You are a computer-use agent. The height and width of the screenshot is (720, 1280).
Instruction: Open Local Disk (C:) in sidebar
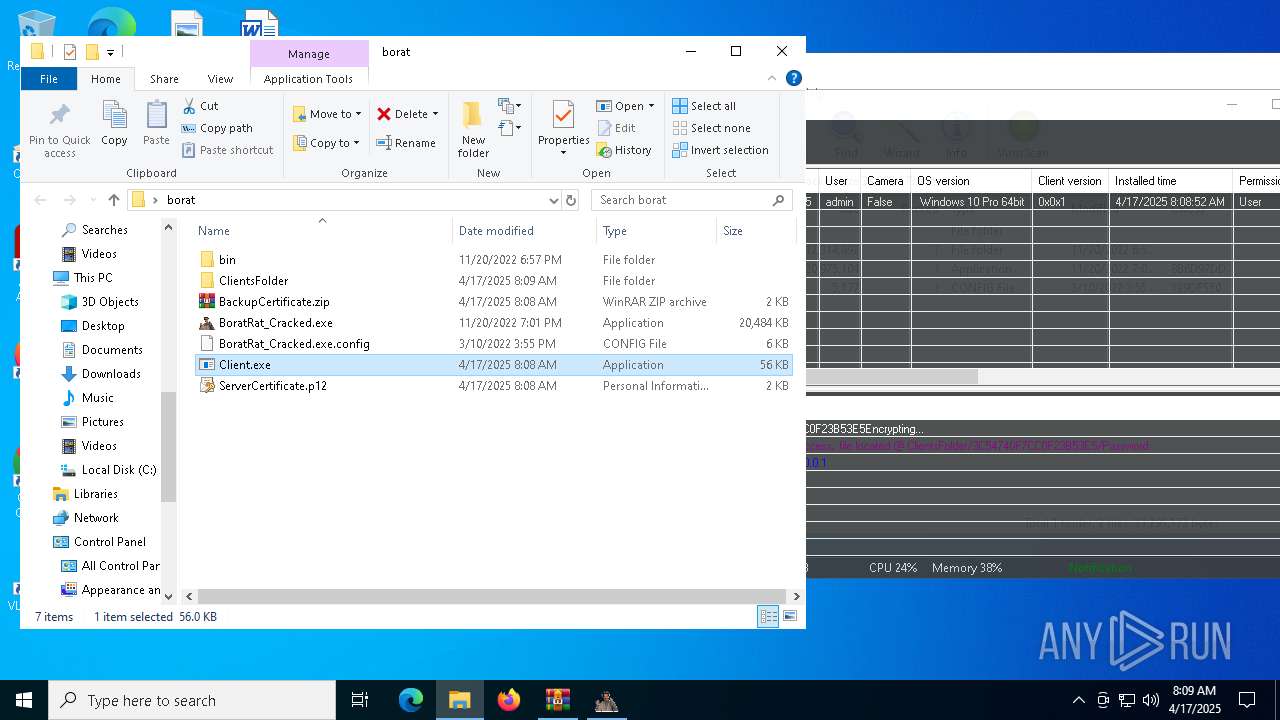coord(118,470)
